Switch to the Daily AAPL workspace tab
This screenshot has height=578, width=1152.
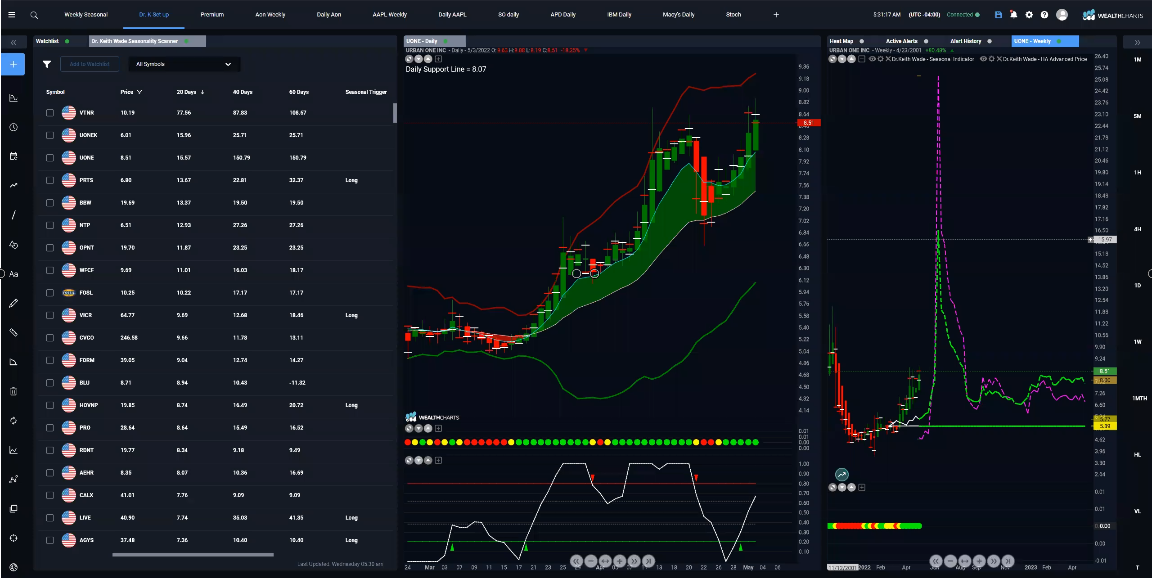(453, 15)
